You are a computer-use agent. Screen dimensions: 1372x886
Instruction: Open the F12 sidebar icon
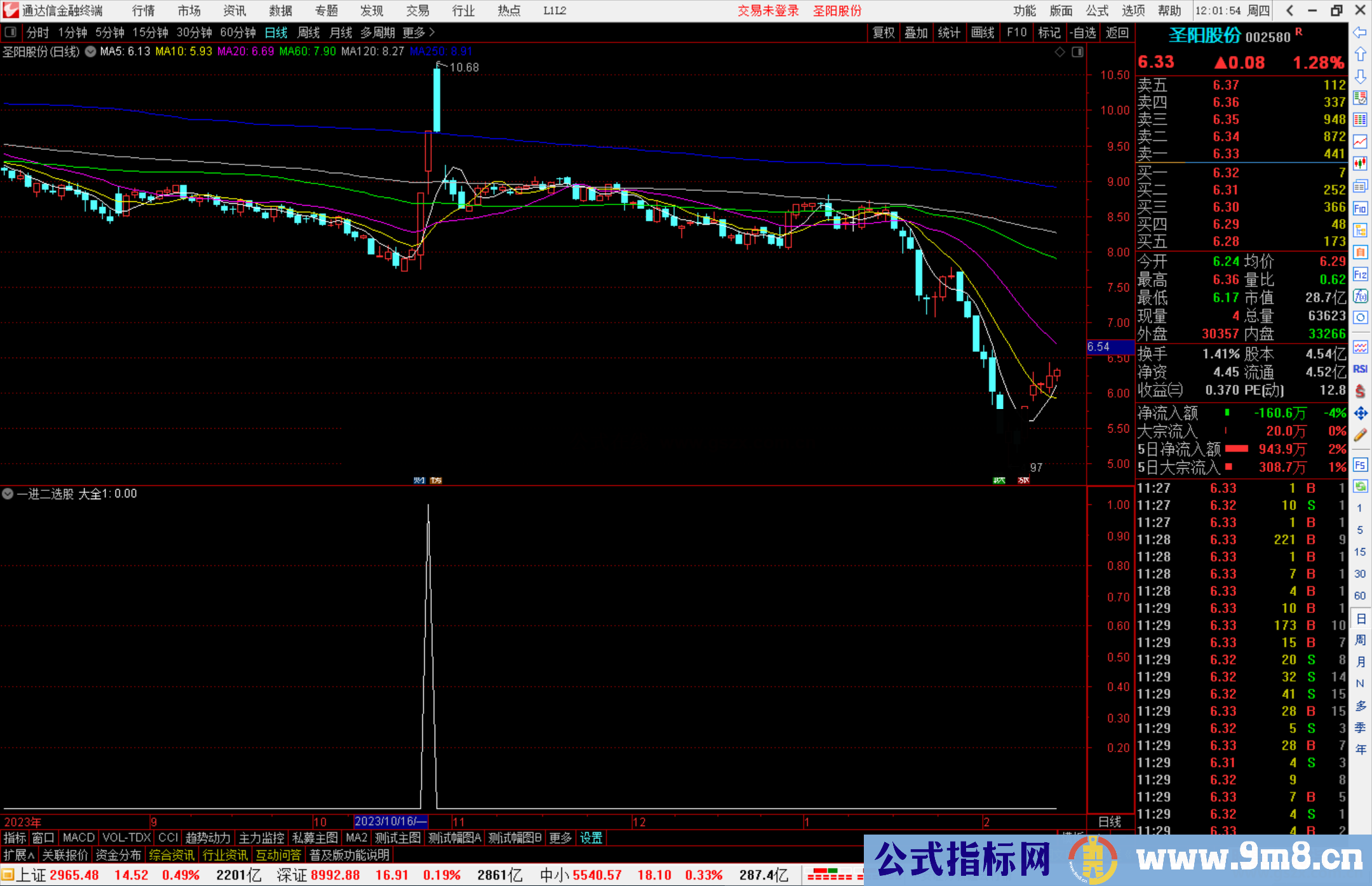[1360, 274]
